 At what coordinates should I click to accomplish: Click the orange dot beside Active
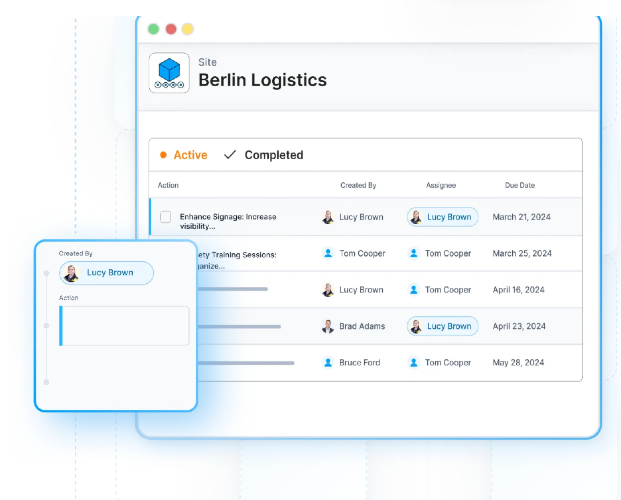click(163, 155)
